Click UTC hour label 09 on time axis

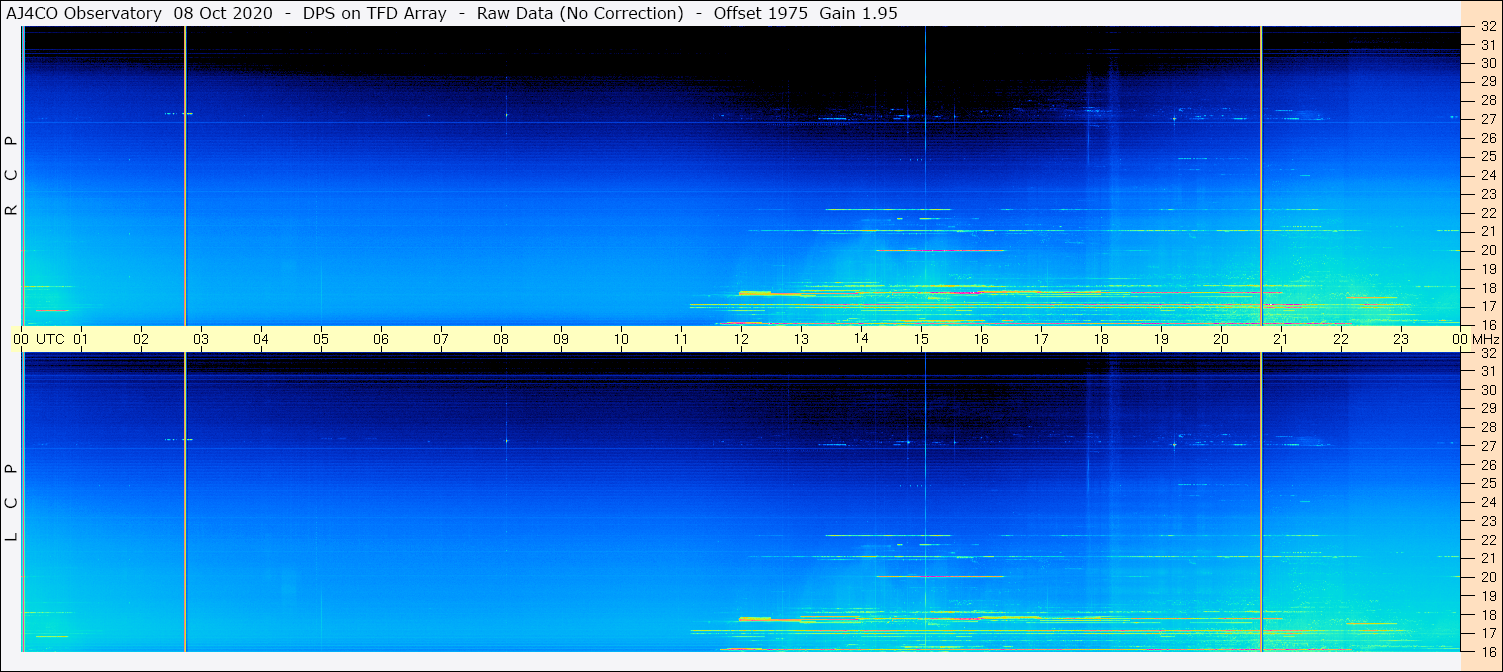[x=561, y=339]
